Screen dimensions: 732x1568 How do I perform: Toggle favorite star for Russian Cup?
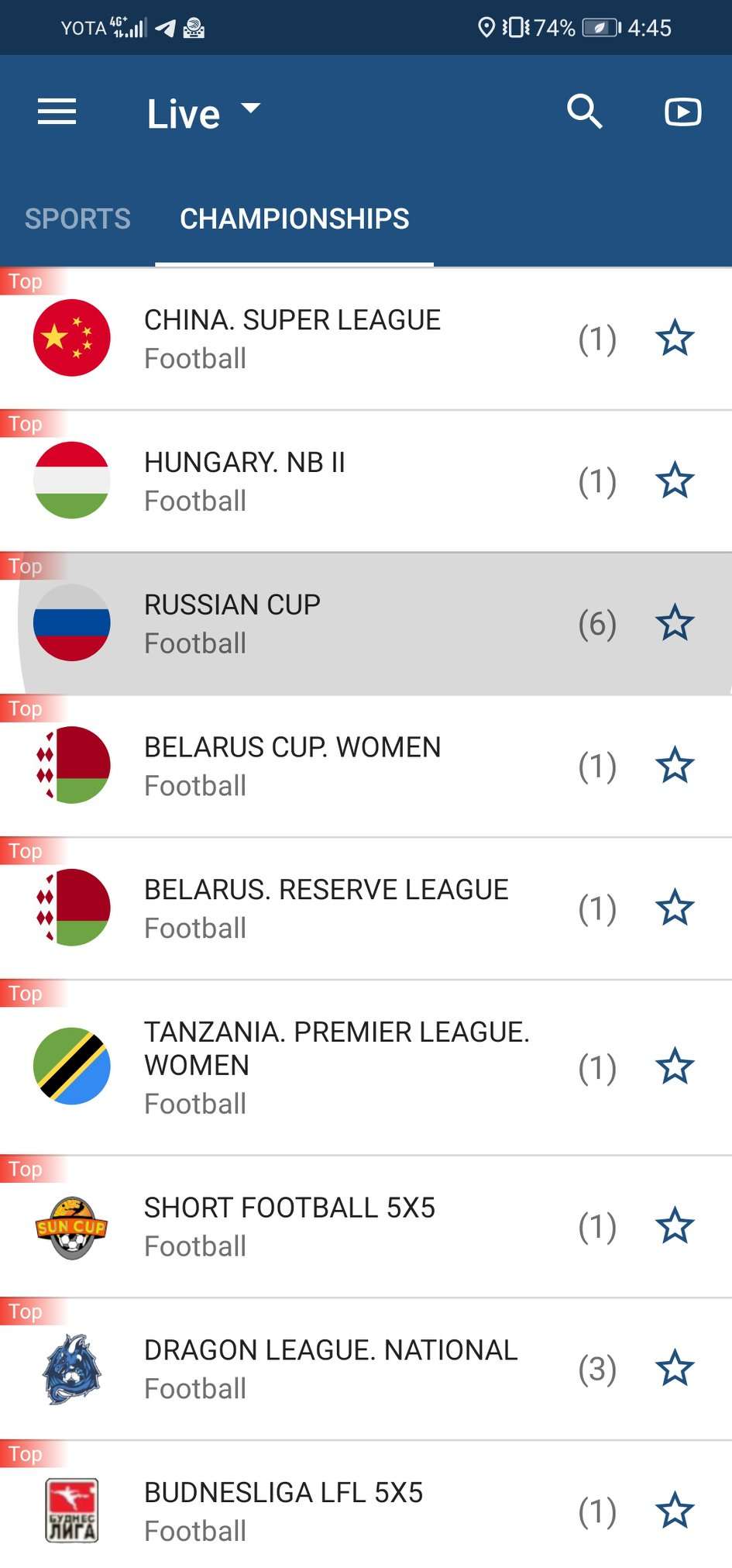pyautogui.click(x=675, y=623)
